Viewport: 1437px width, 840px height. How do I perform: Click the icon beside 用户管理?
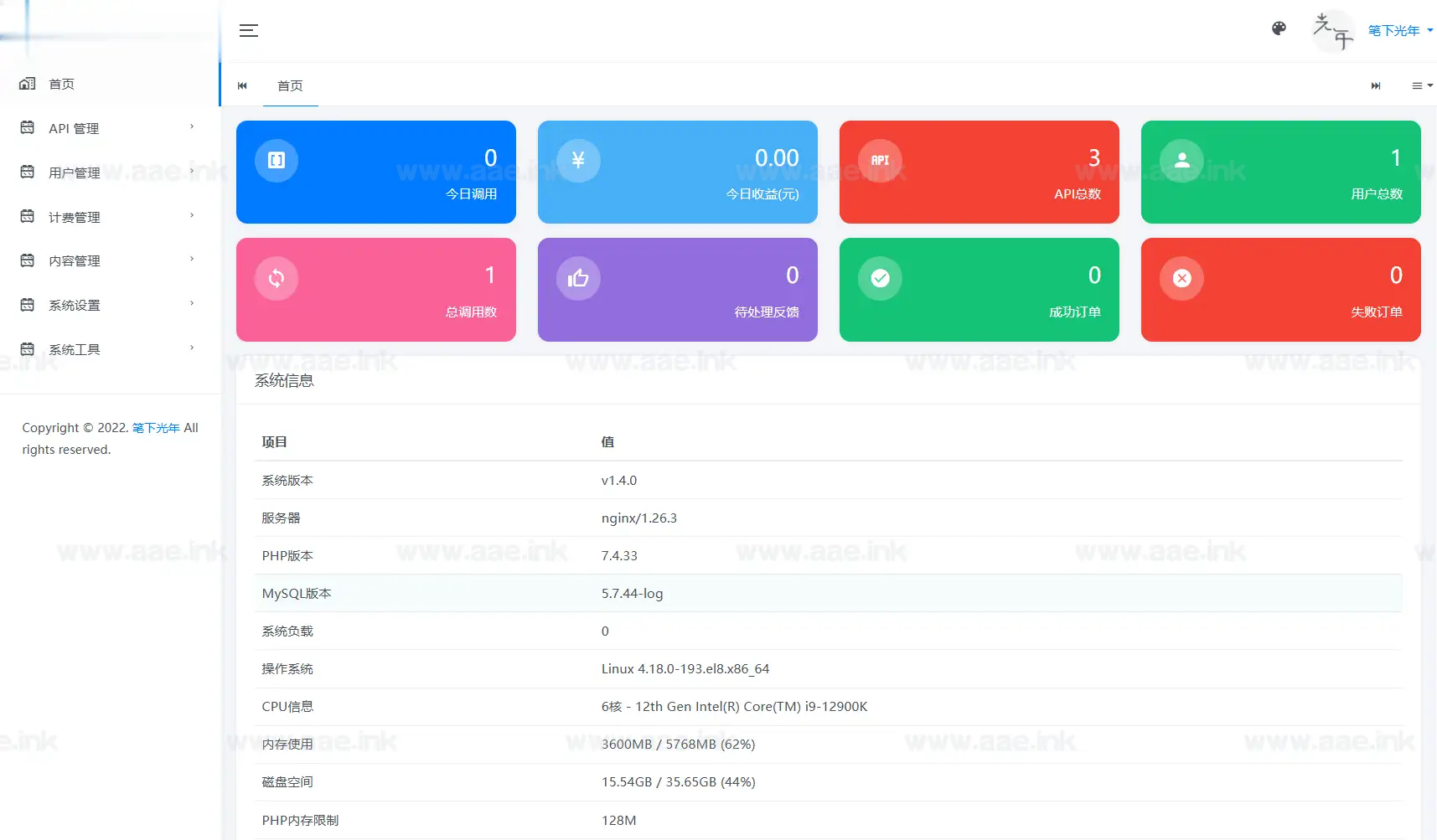pyautogui.click(x=28, y=172)
